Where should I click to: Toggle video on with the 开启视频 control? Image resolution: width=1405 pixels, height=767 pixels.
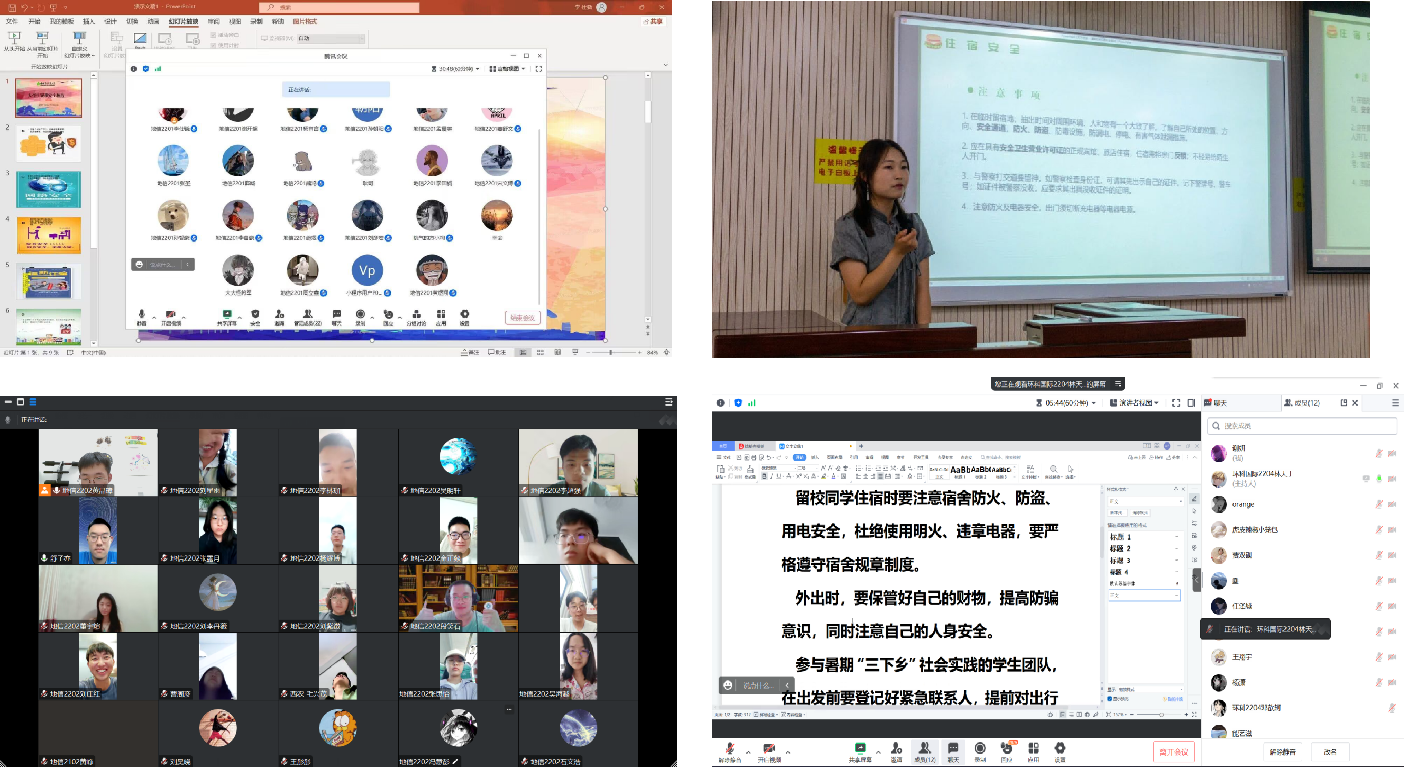click(x=770, y=750)
